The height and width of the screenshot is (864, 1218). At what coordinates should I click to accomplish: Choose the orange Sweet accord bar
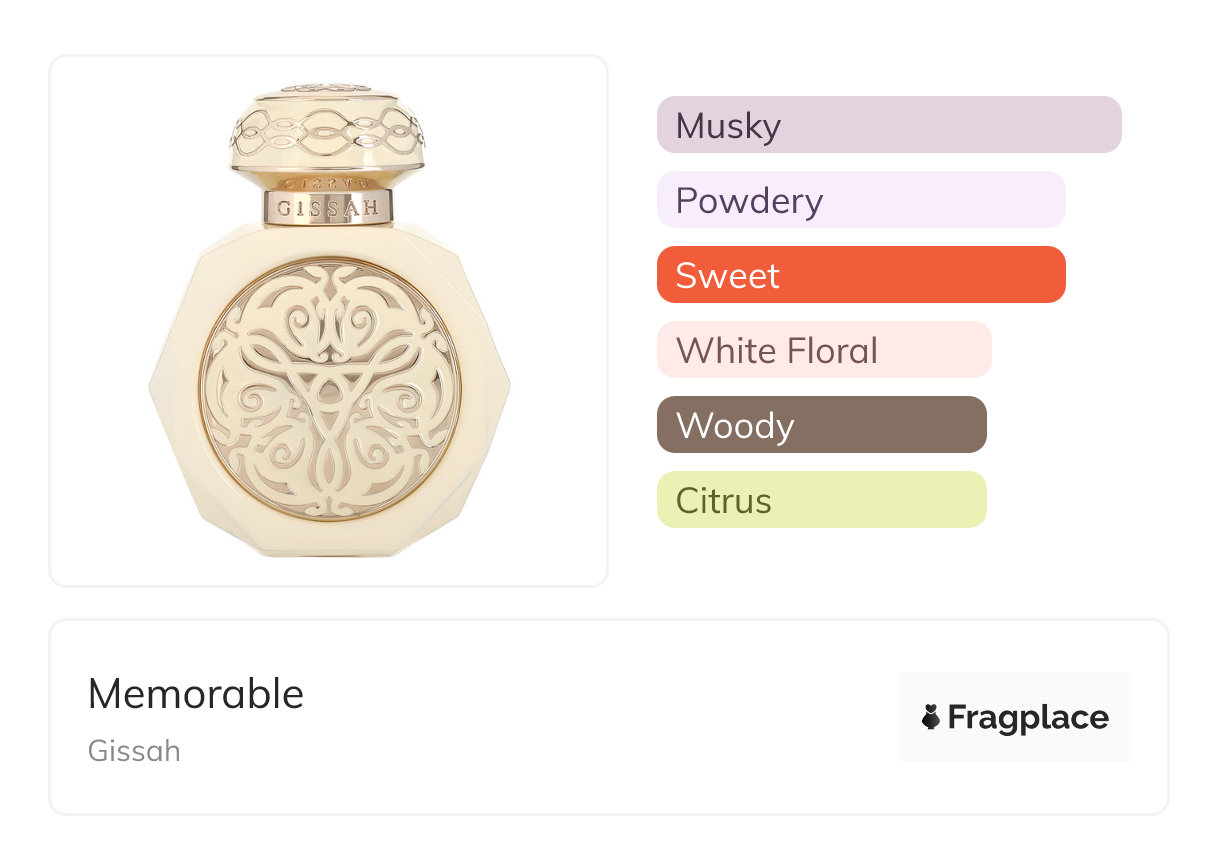861,275
